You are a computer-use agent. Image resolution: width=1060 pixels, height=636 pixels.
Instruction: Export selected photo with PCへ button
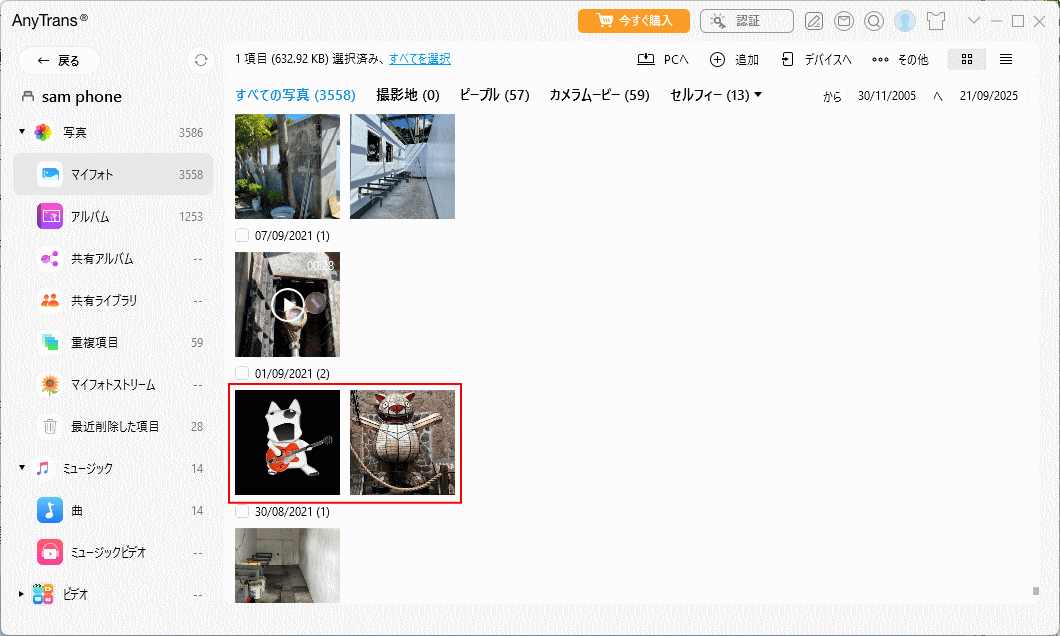[x=662, y=59]
